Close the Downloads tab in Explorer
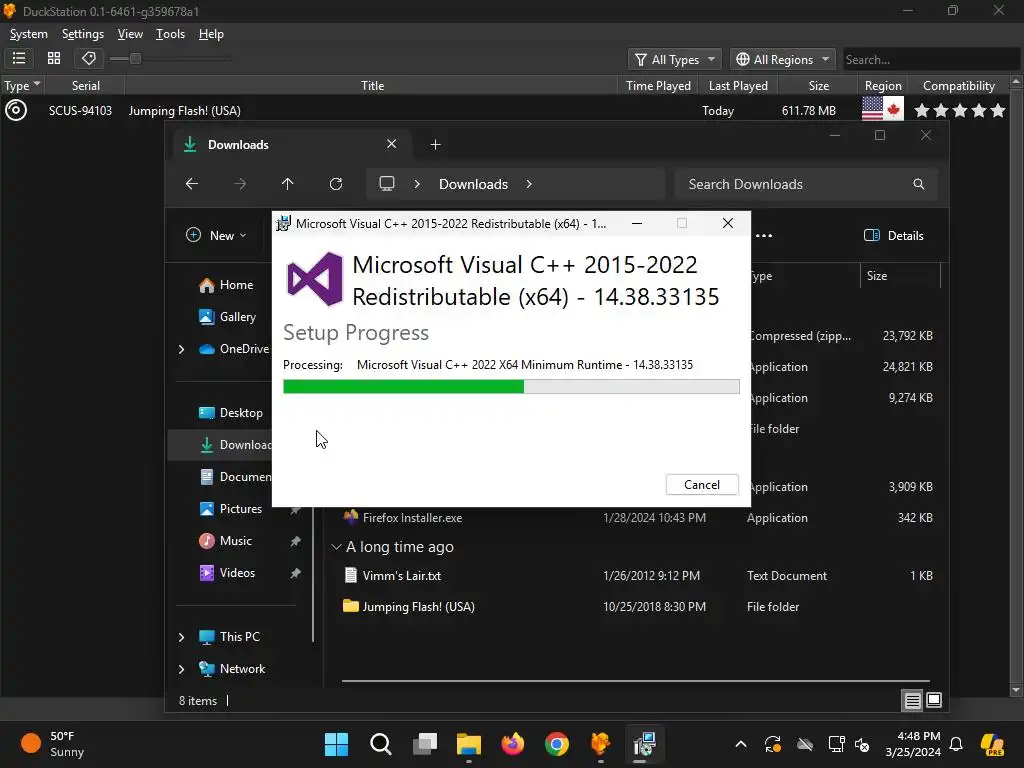 pos(391,144)
